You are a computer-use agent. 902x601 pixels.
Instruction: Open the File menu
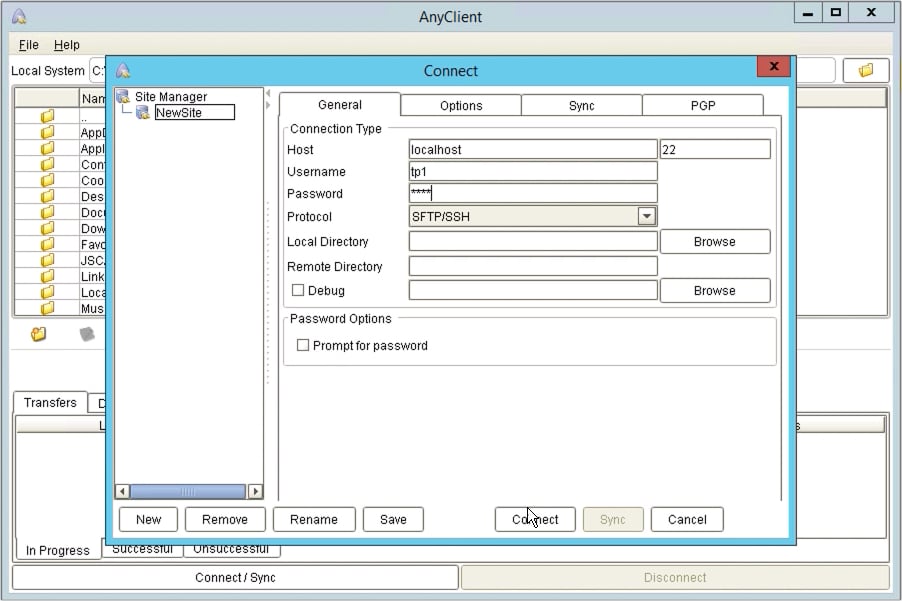(x=27, y=45)
